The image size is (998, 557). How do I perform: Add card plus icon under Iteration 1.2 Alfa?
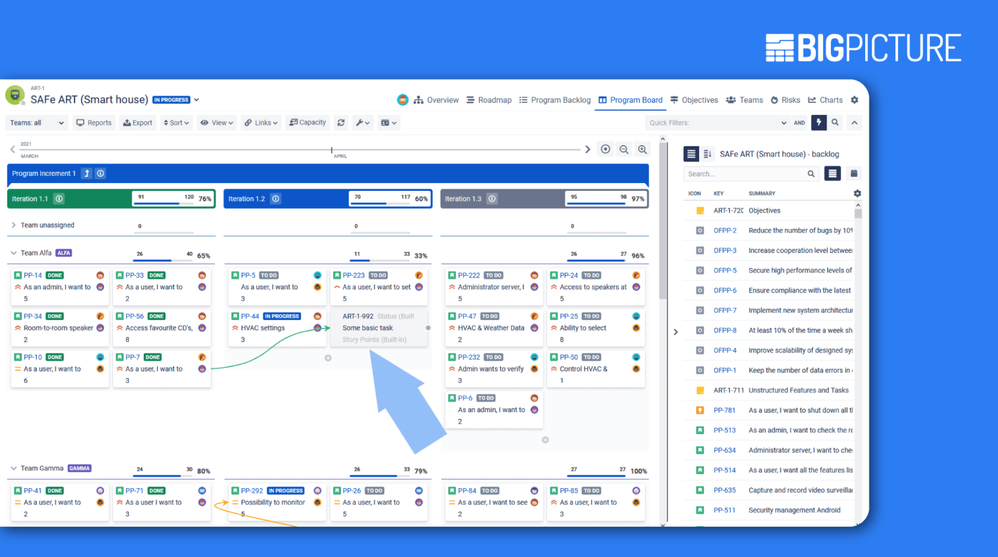pyautogui.click(x=328, y=358)
